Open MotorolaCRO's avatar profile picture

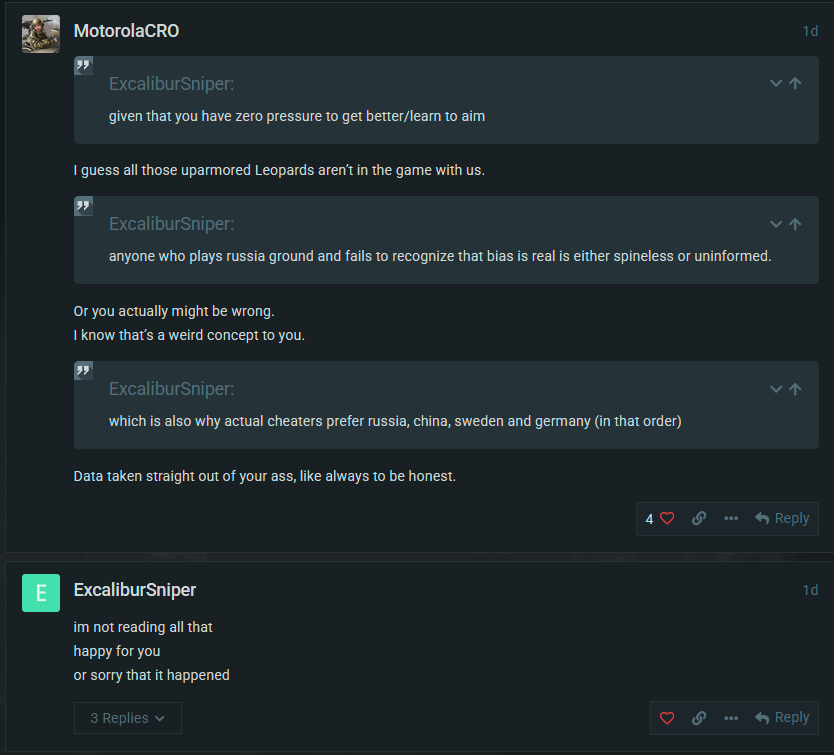(41, 34)
